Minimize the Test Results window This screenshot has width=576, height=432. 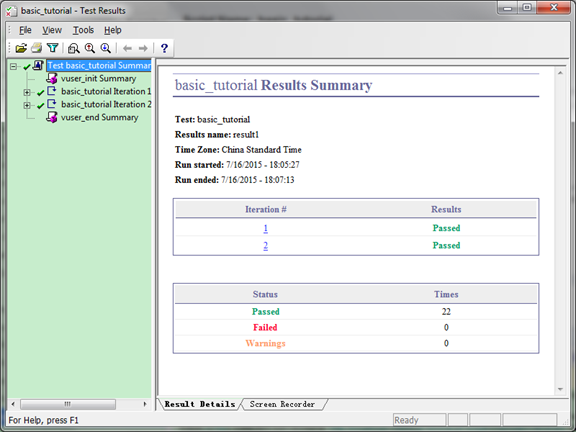(508, 8)
